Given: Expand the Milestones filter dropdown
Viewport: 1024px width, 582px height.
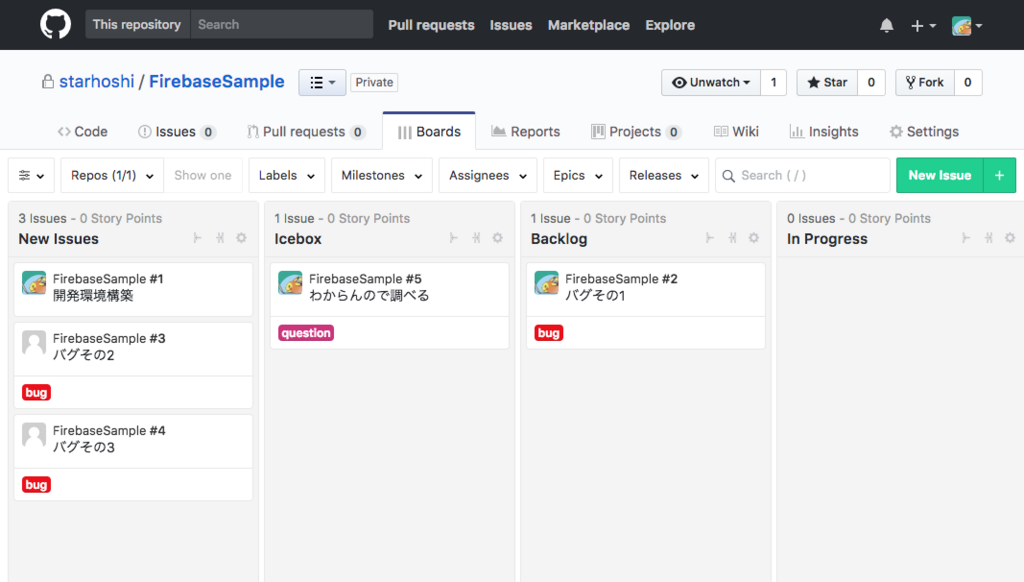Looking at the screenshot, I should (x=382, y=175).
